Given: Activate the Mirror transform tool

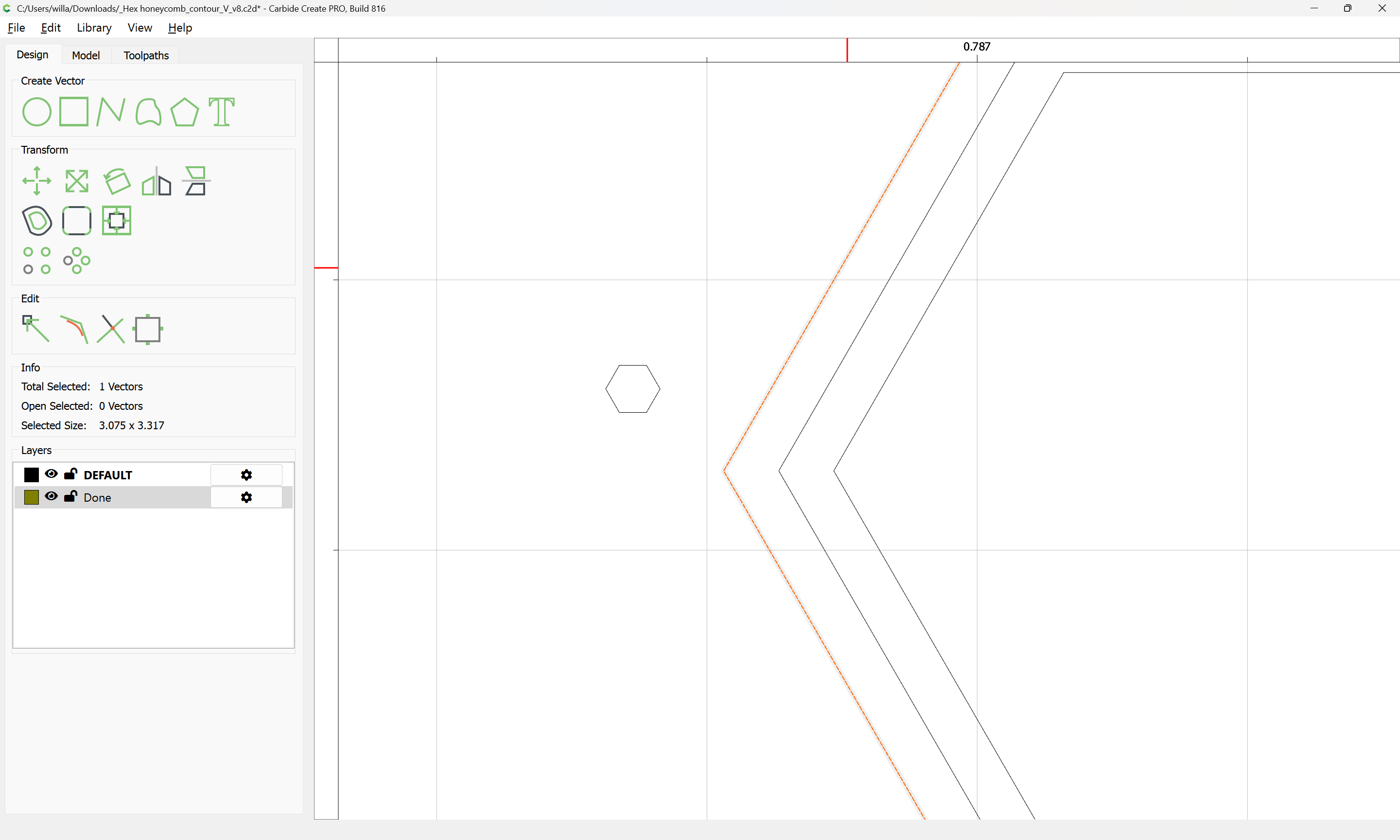Looking at the screenshot, I should click(x=156, y=181).
